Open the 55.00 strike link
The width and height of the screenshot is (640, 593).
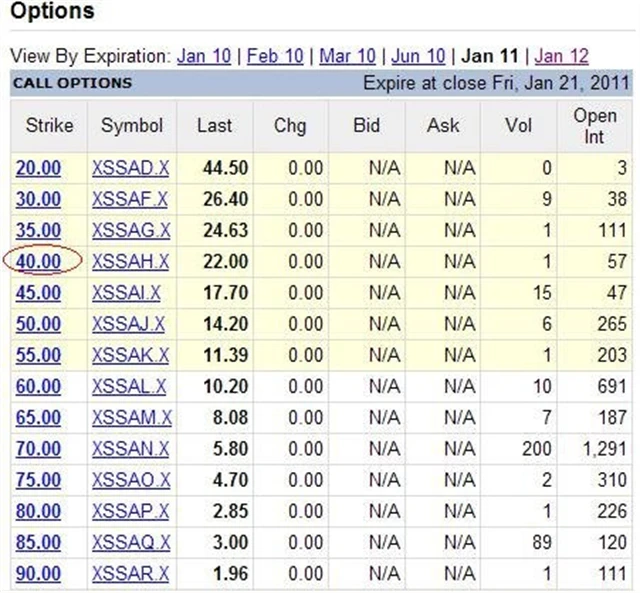pos(38,355)
